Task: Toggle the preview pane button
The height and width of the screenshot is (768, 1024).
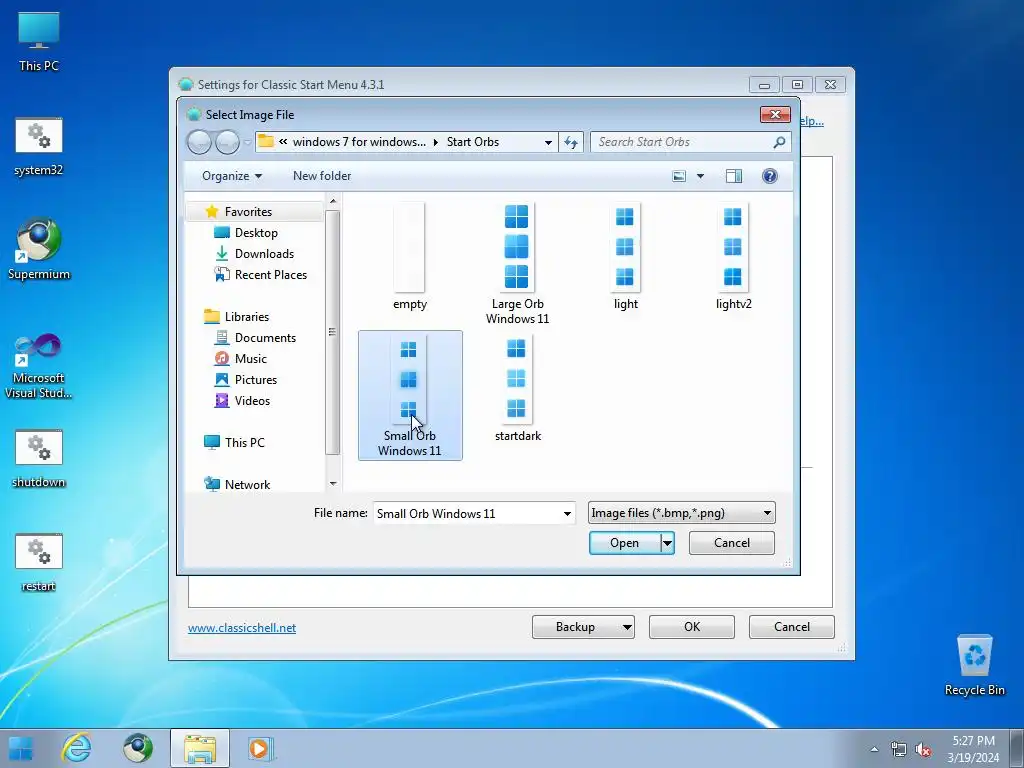Action: [733, 176]
